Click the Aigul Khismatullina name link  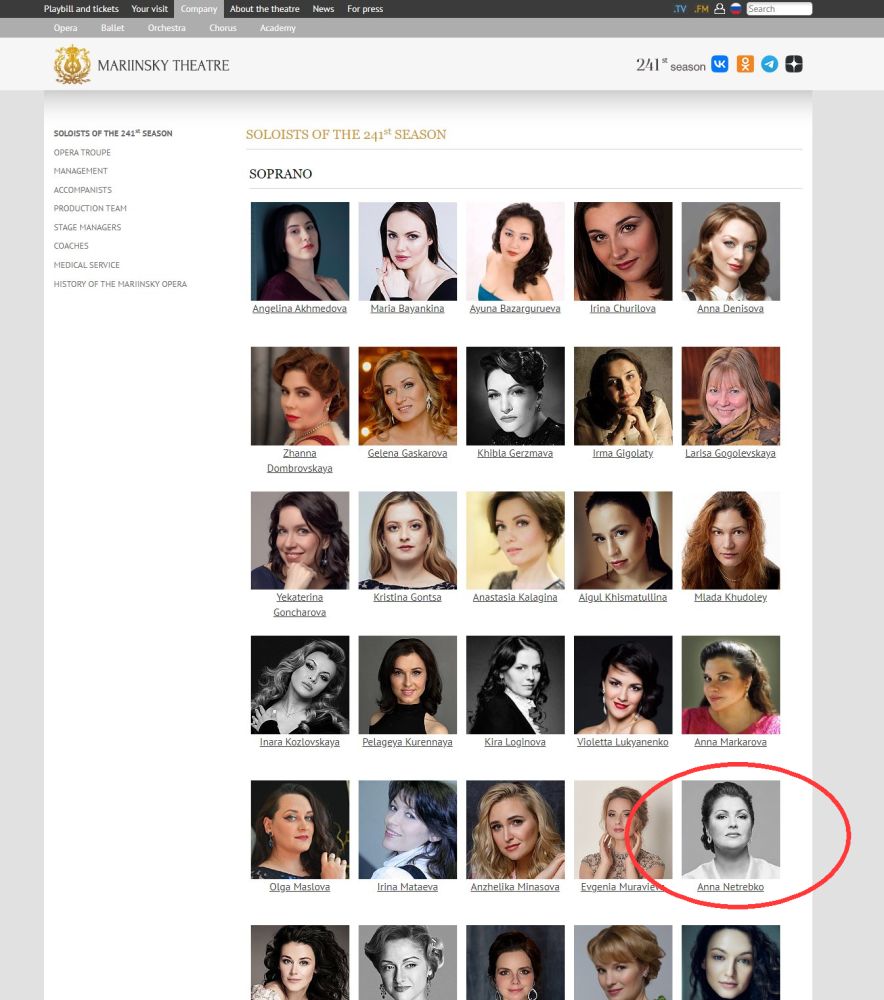(622, 598)
